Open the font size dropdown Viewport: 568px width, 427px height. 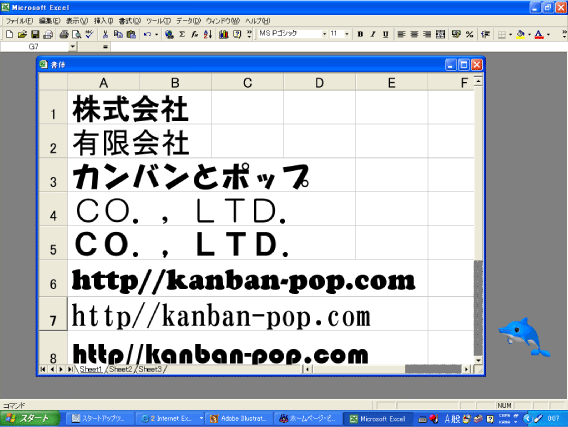click(347, 34)
